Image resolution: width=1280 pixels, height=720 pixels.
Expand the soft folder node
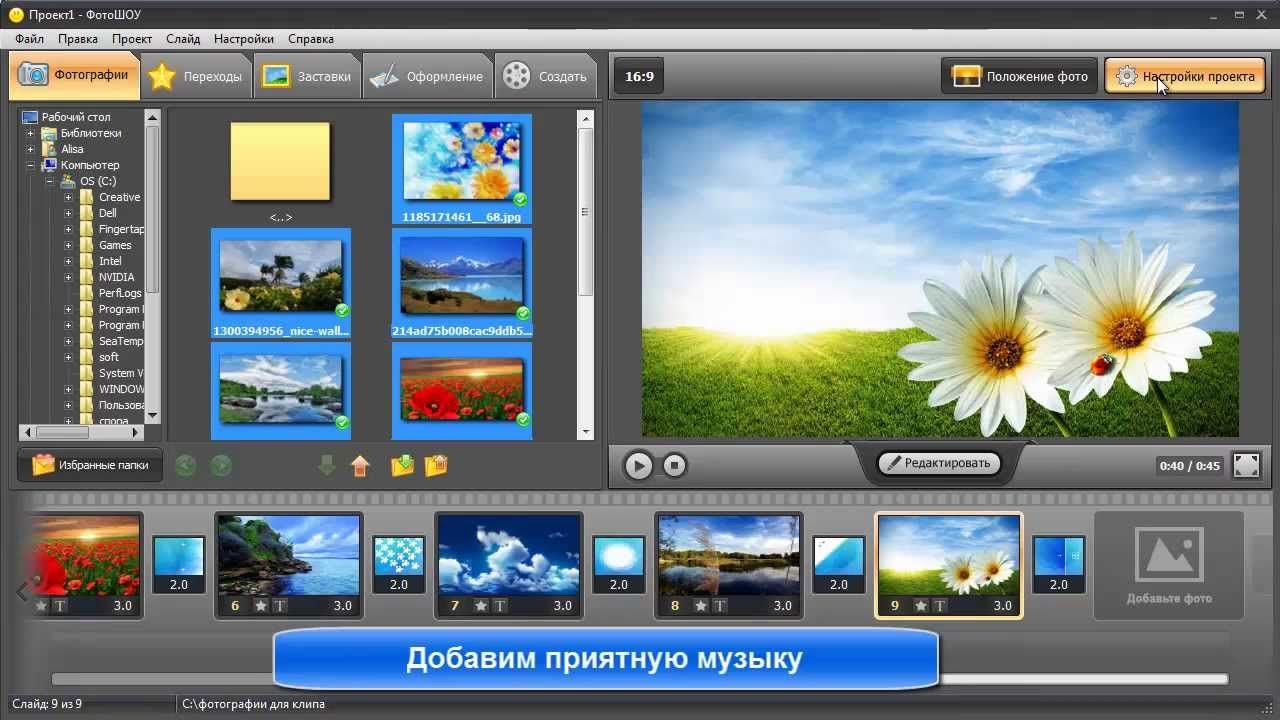pyautogui.click(x=68, y=357)
